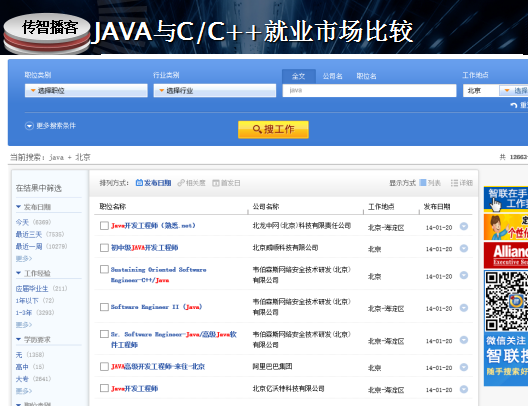Switch display mode to 详细
This screenshot has width=528, height=406.
tap(462, 183)
